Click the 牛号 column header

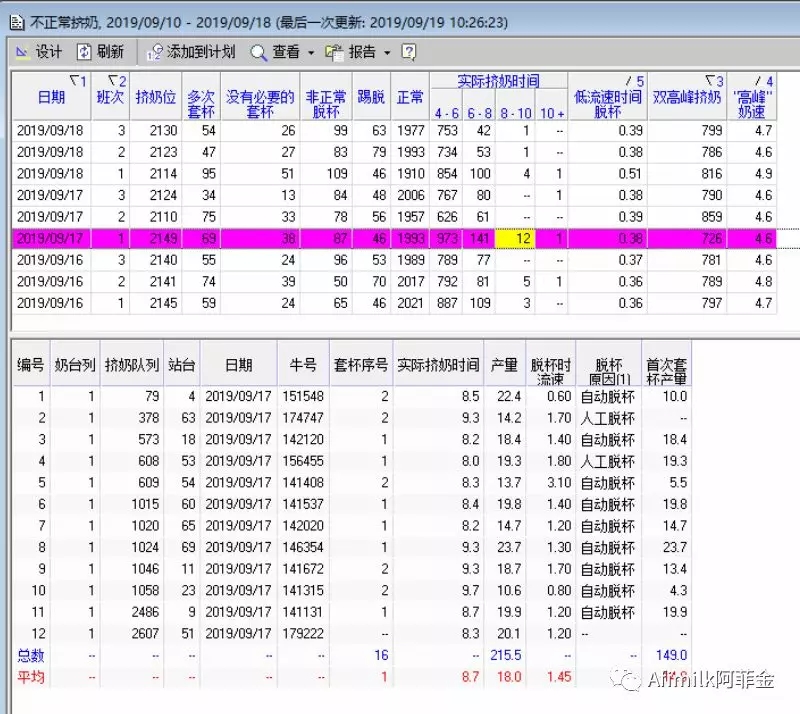(303, 364)
